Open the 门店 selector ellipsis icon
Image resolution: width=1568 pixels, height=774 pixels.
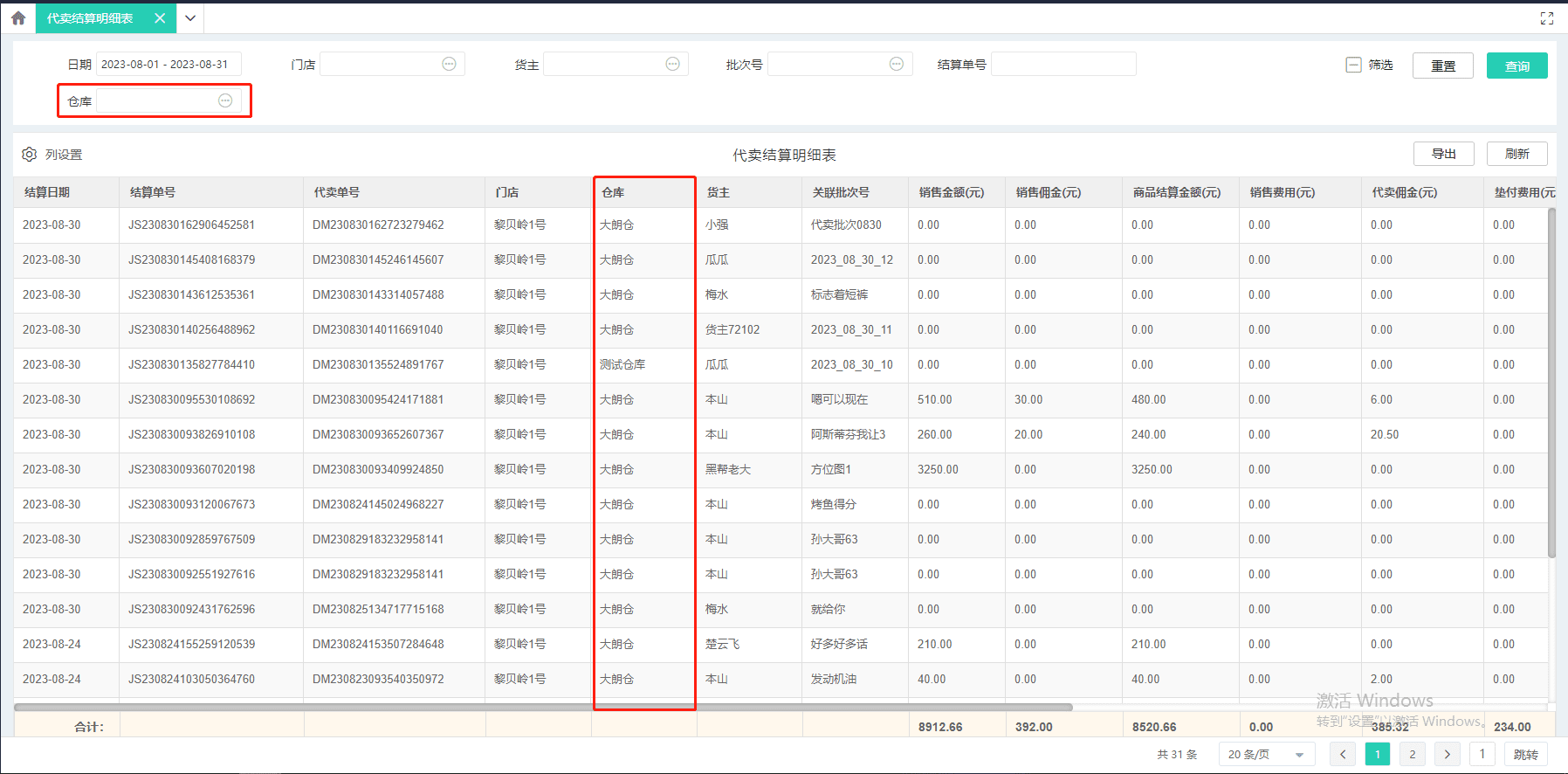tap(449, 64)
